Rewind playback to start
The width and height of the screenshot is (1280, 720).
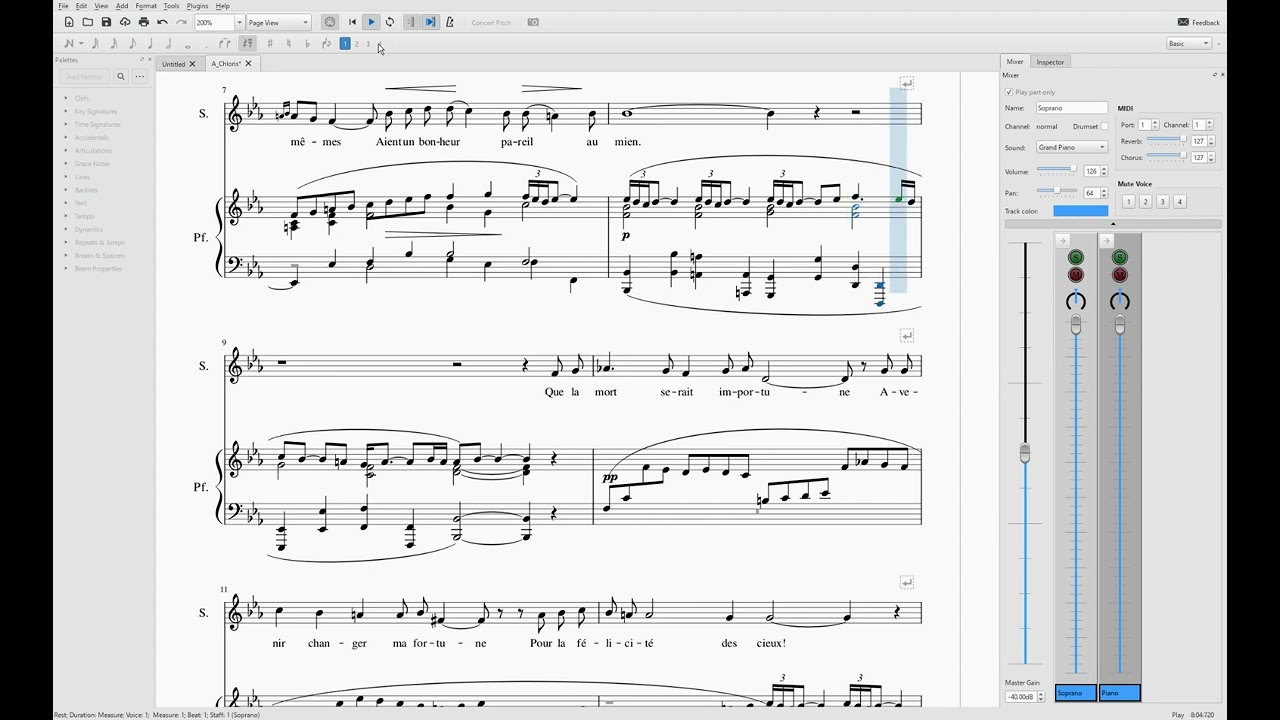pos(352,22)
